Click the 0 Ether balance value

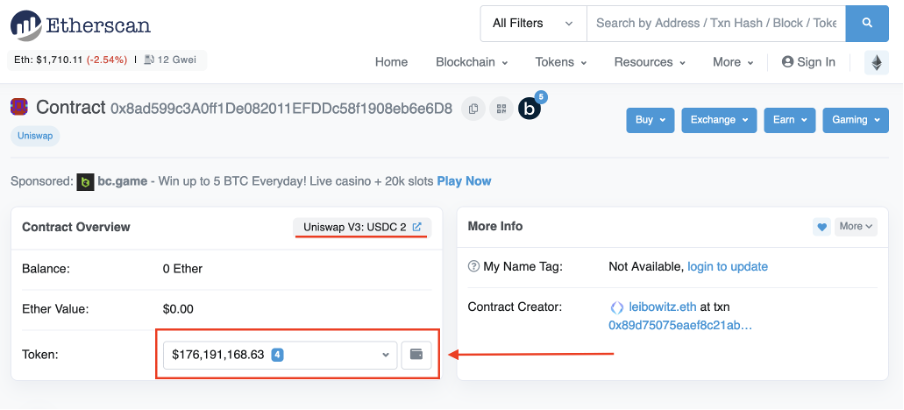183,269
